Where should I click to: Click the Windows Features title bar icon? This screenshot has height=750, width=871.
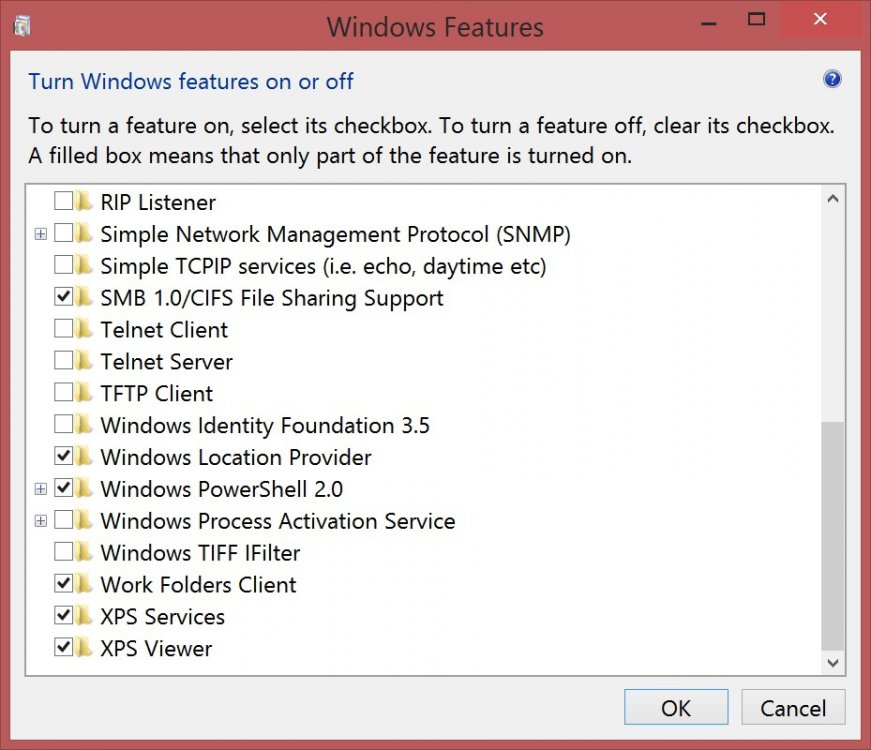pyautogui.click(x=22, y=26)
